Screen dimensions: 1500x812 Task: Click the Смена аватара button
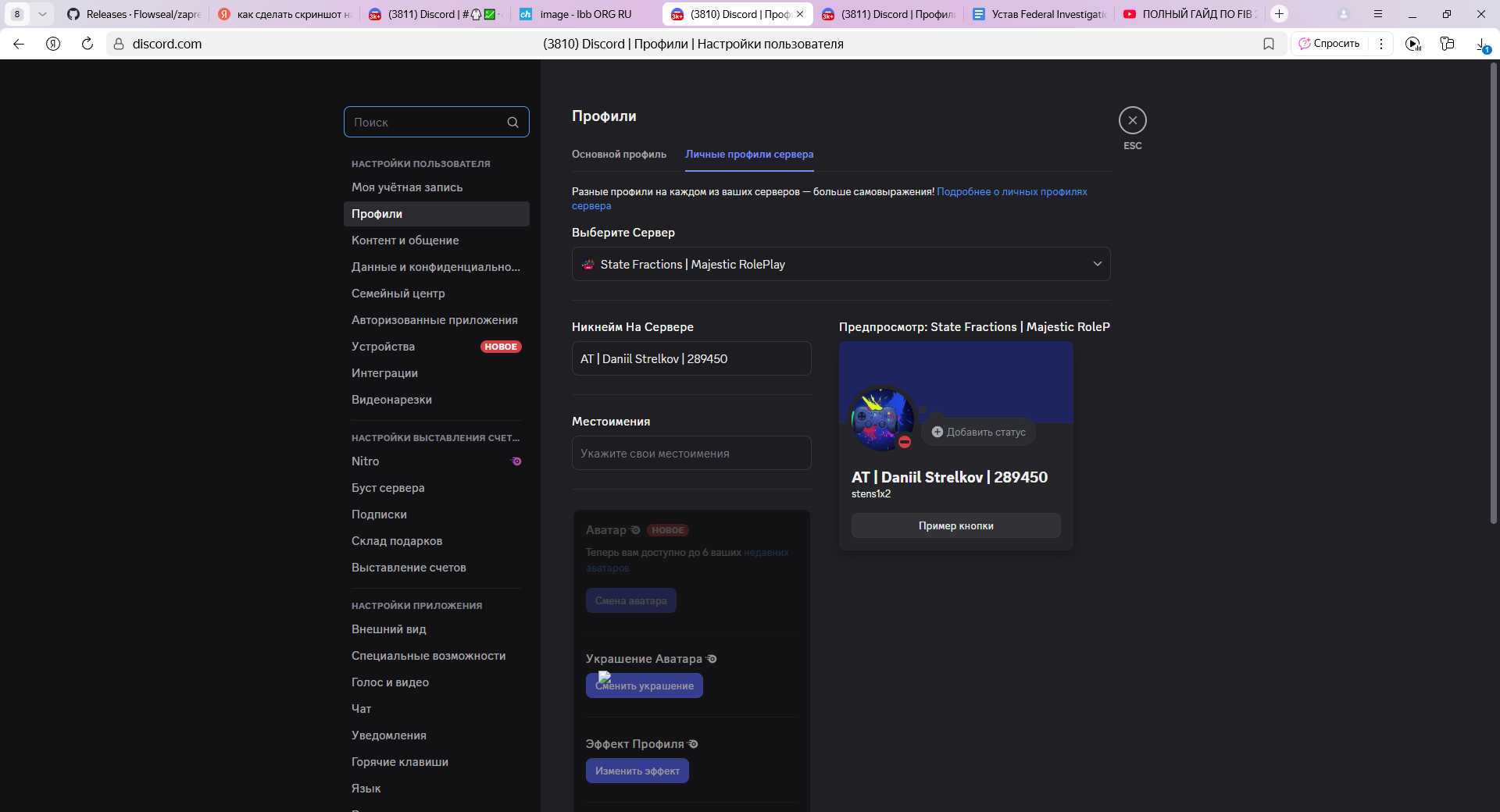coord(630,600)
